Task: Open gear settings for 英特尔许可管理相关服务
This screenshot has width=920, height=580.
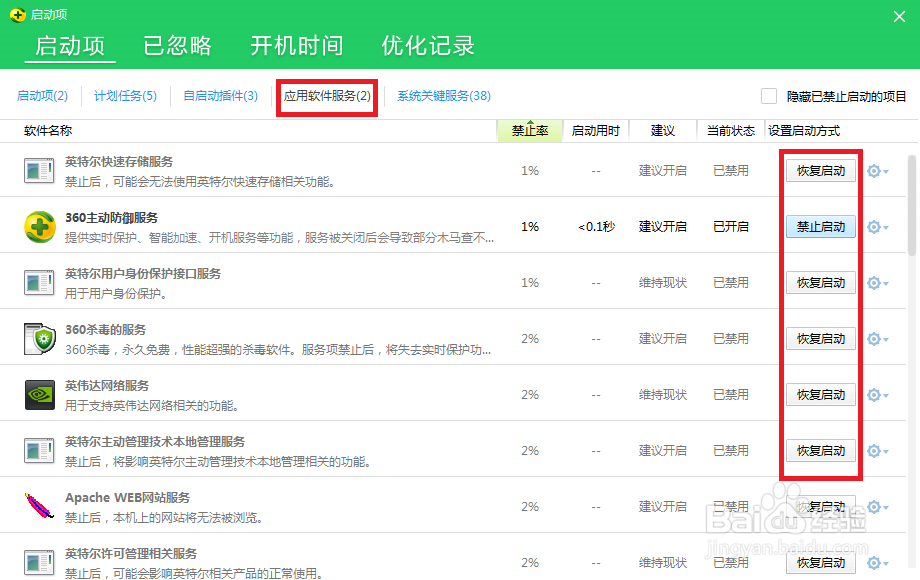Action: 877,562
